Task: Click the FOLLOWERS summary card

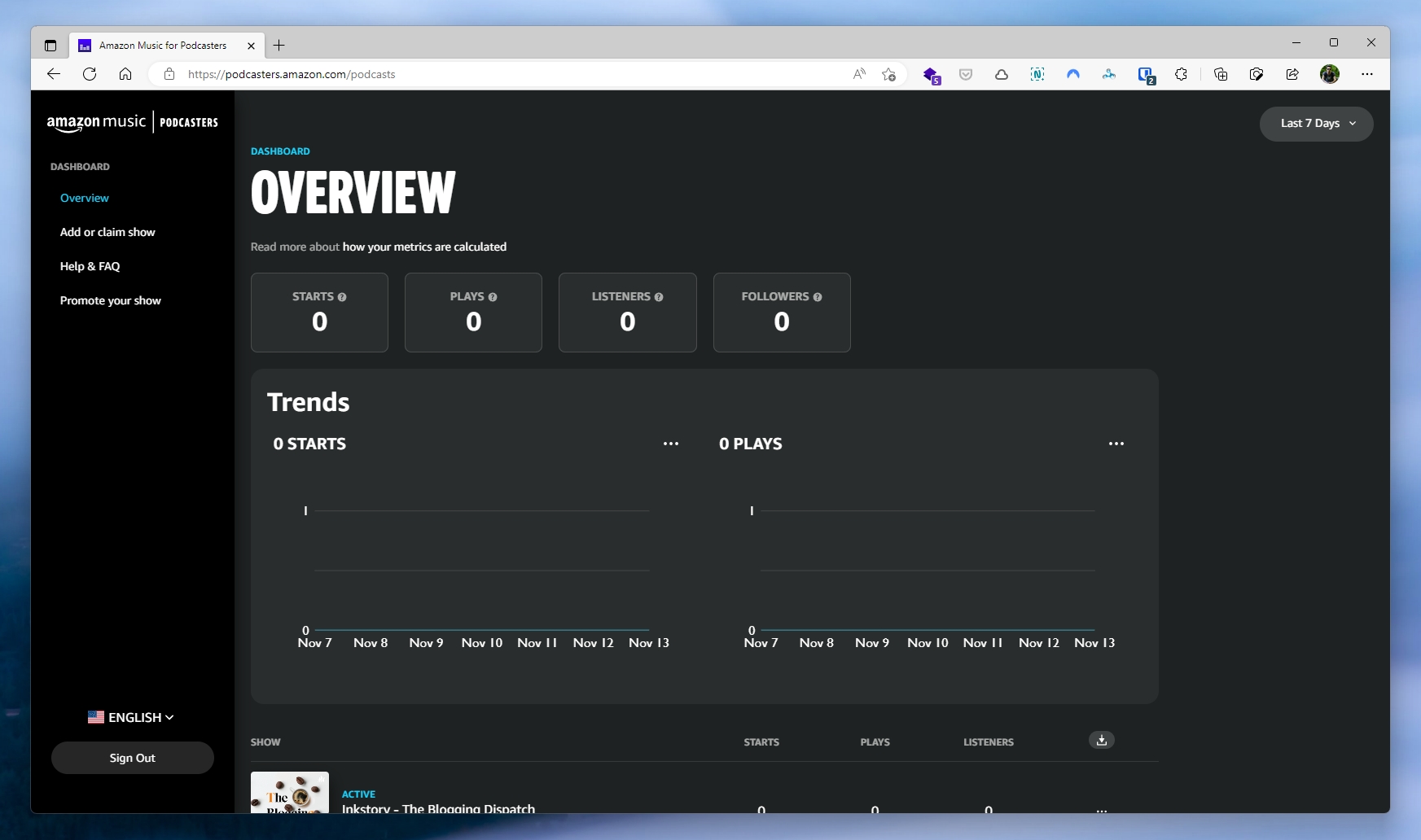Action: pyautogui.click(x=782, y=313)
